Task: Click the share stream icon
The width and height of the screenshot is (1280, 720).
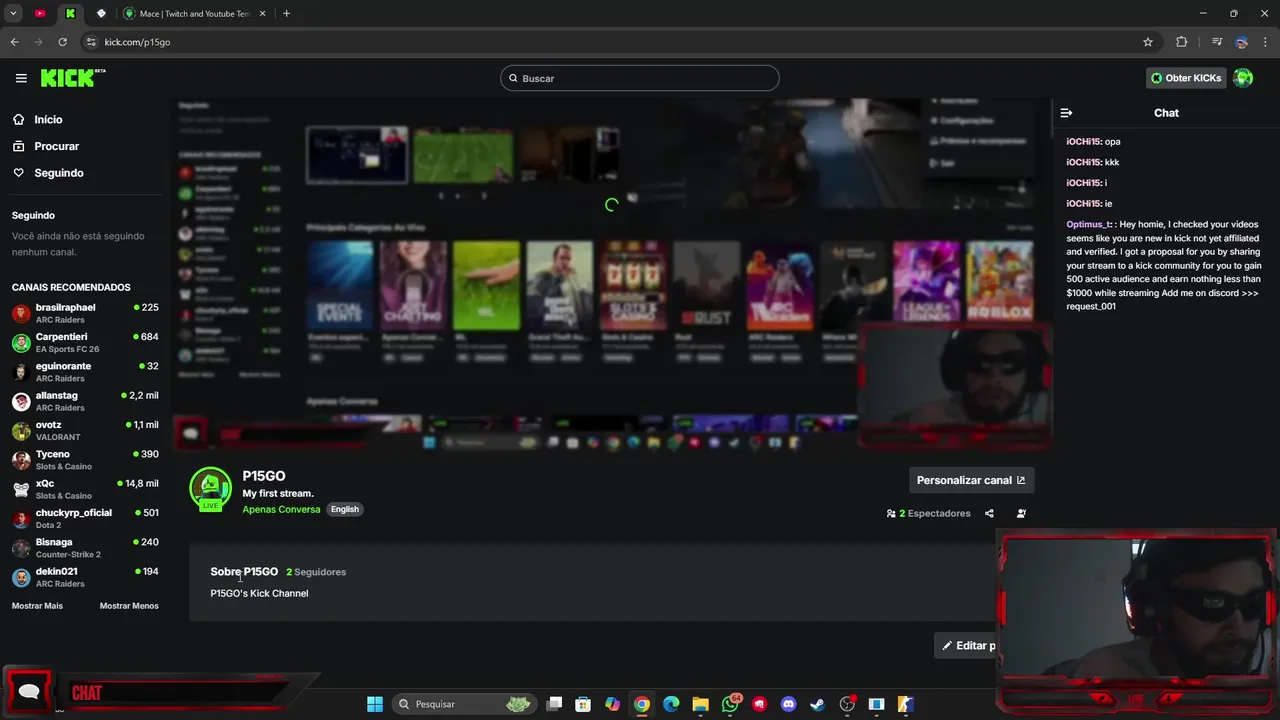Action: tap(989, 513)
